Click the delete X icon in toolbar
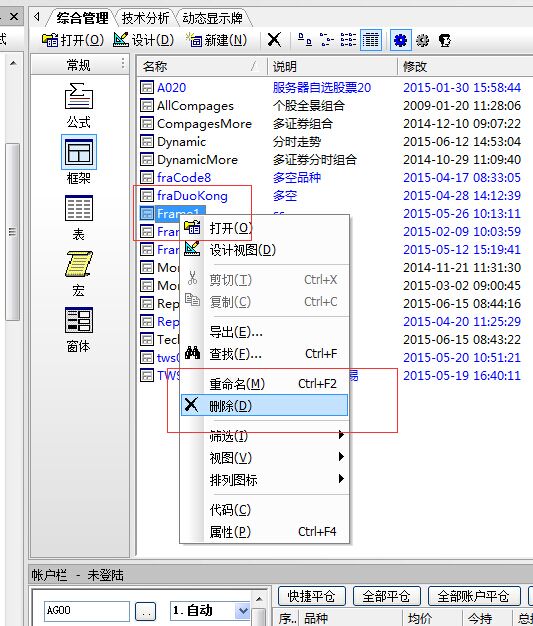The image size is (533, 626). [274, 40]
